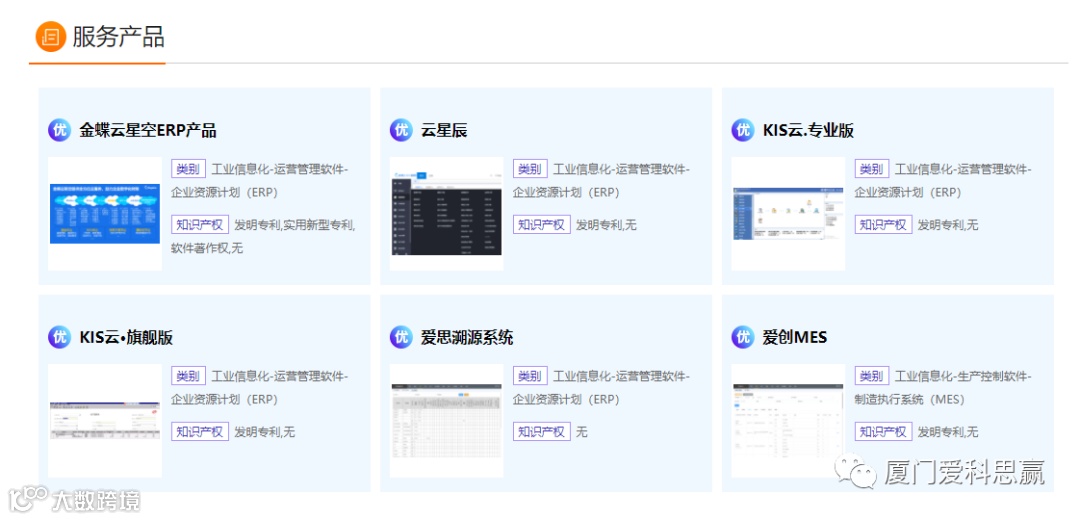Select 发明专利,实用新型专利, text in 金蝶云星空 card
Image resolution: width=1080 pixels, height=520 pixels.
coord(295,225)
